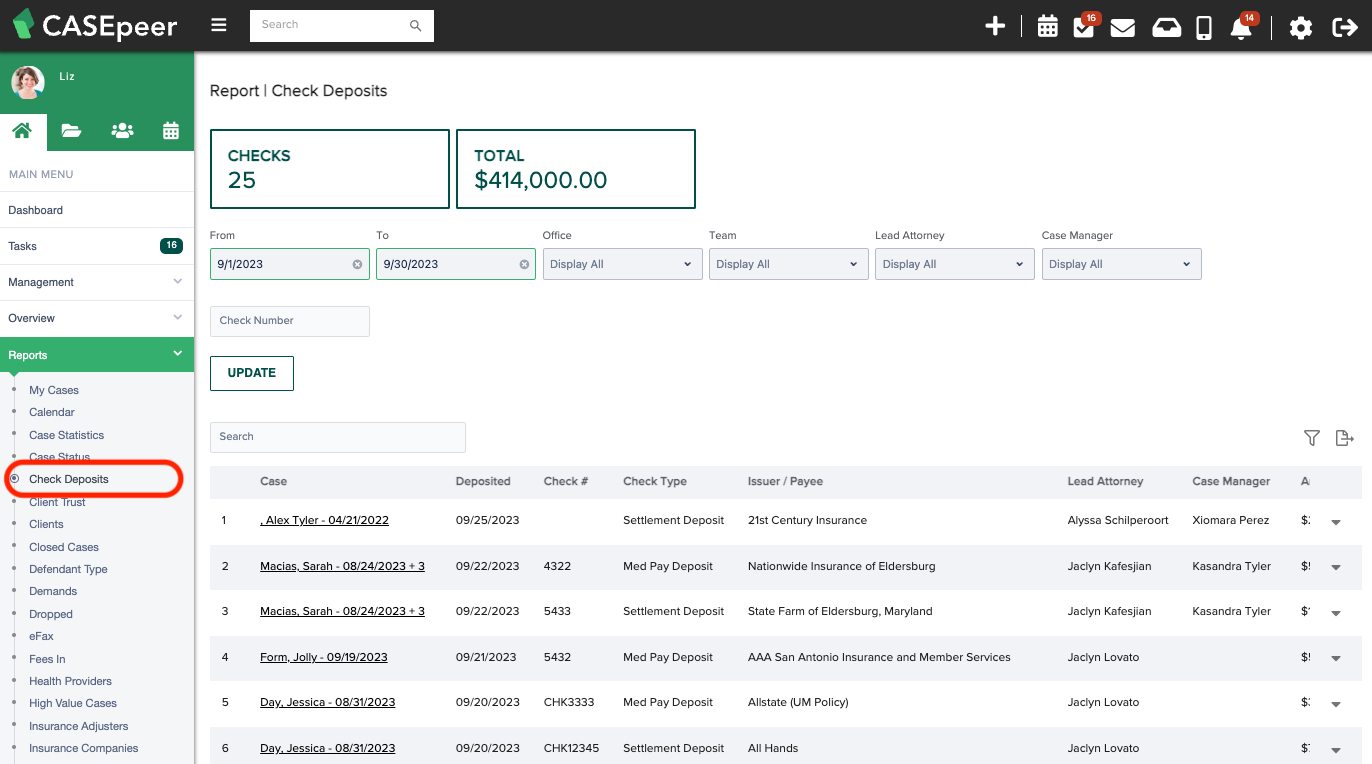Click the plus add-new icon

995,27
